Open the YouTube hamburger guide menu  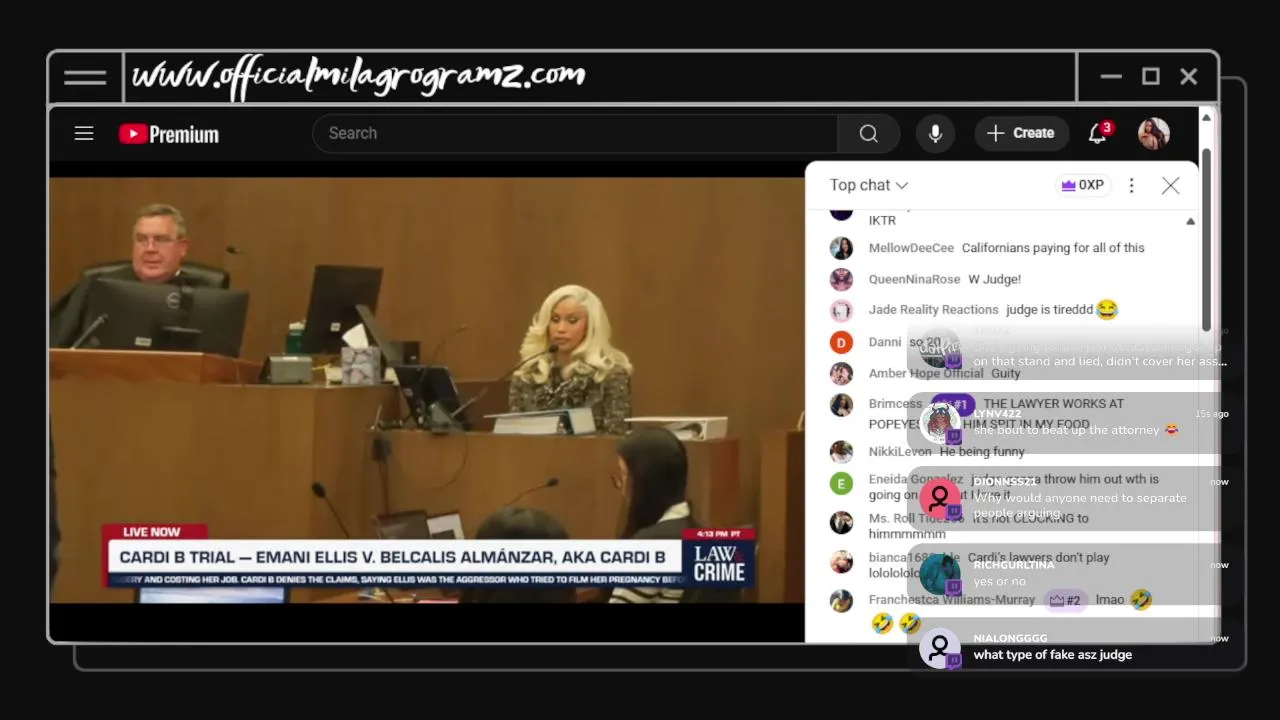pos(84,133)
